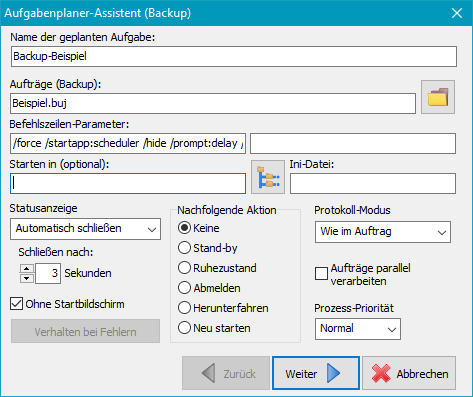Screen dimensions: 473x397
Task: Decrease seconds with the down arrow
Action: (x=27, y=278)
